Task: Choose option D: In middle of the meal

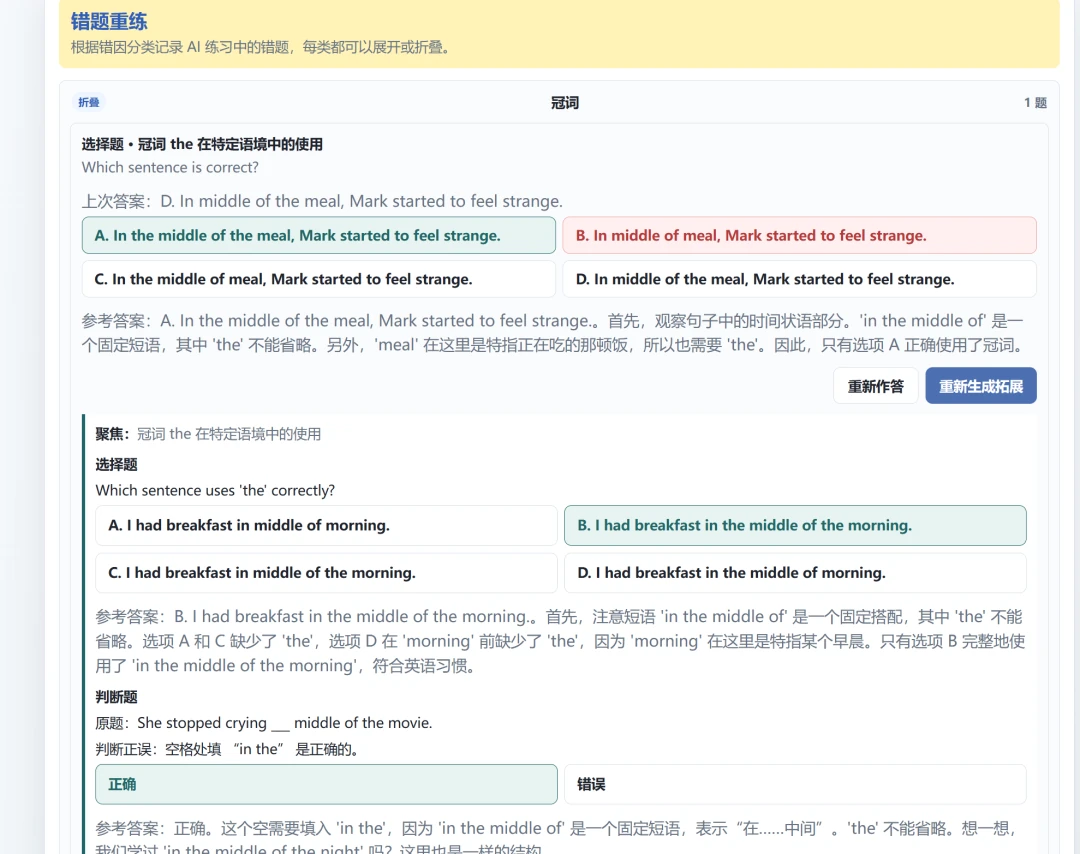Action: (x=800, y=279)
